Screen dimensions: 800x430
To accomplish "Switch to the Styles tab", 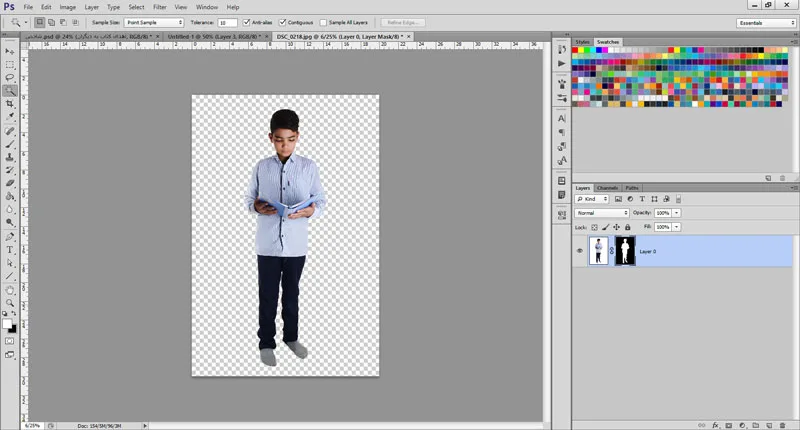I will click(x=582, y=42).
